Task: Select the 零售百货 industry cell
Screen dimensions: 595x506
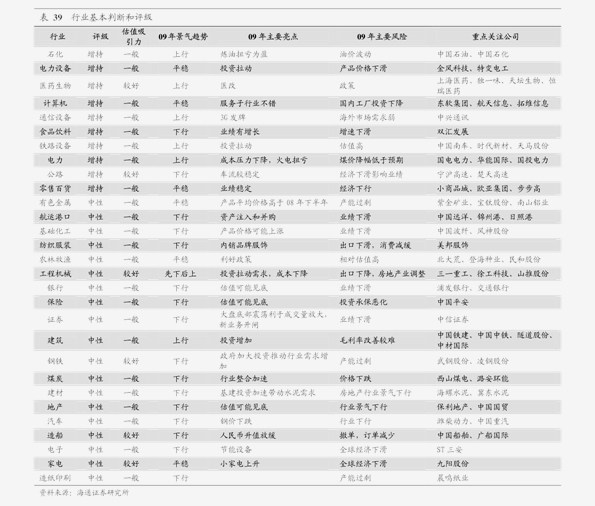Action: point(55,189)
